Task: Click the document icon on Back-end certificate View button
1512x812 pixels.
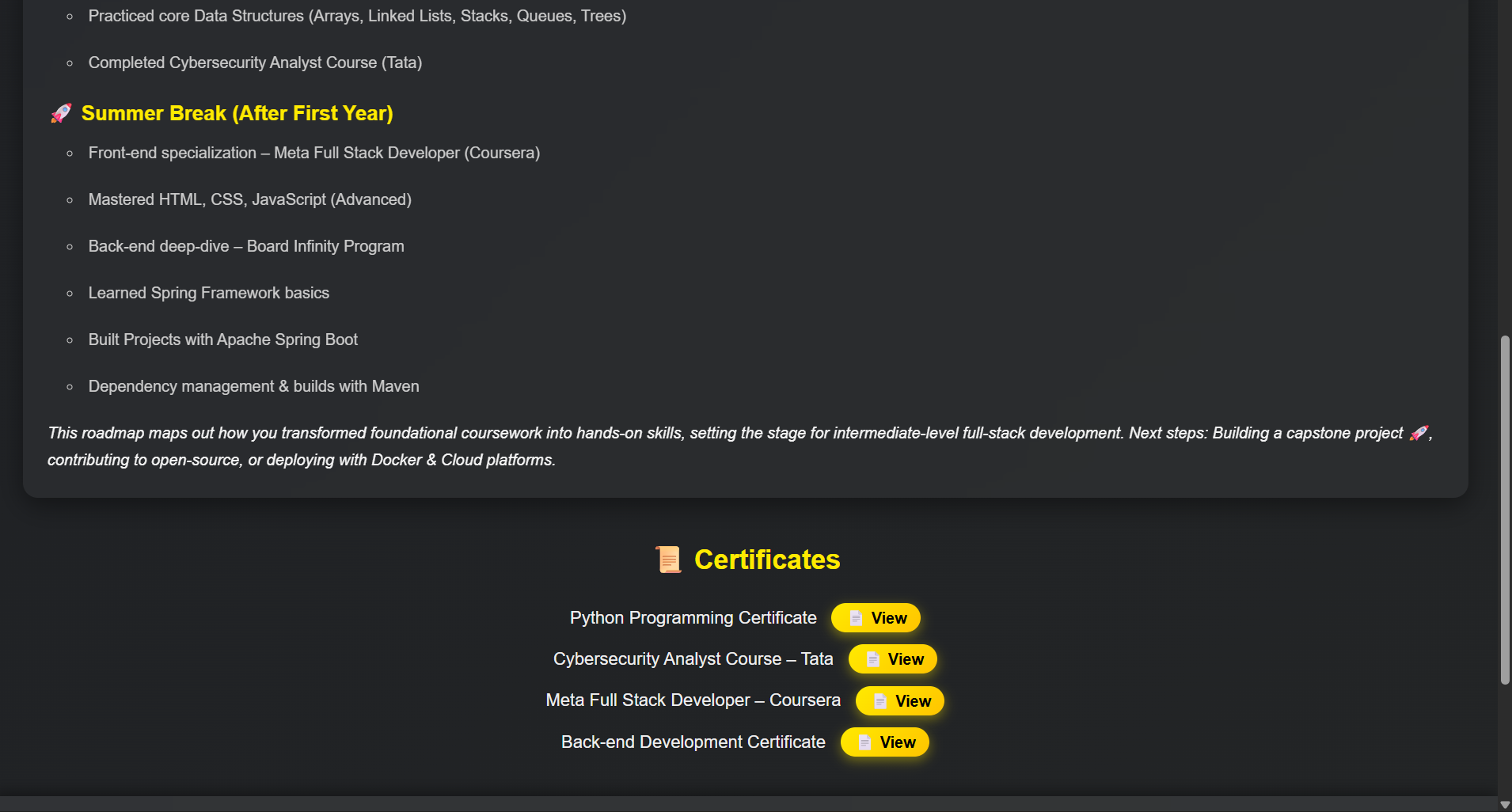Action: coord(864,742)
